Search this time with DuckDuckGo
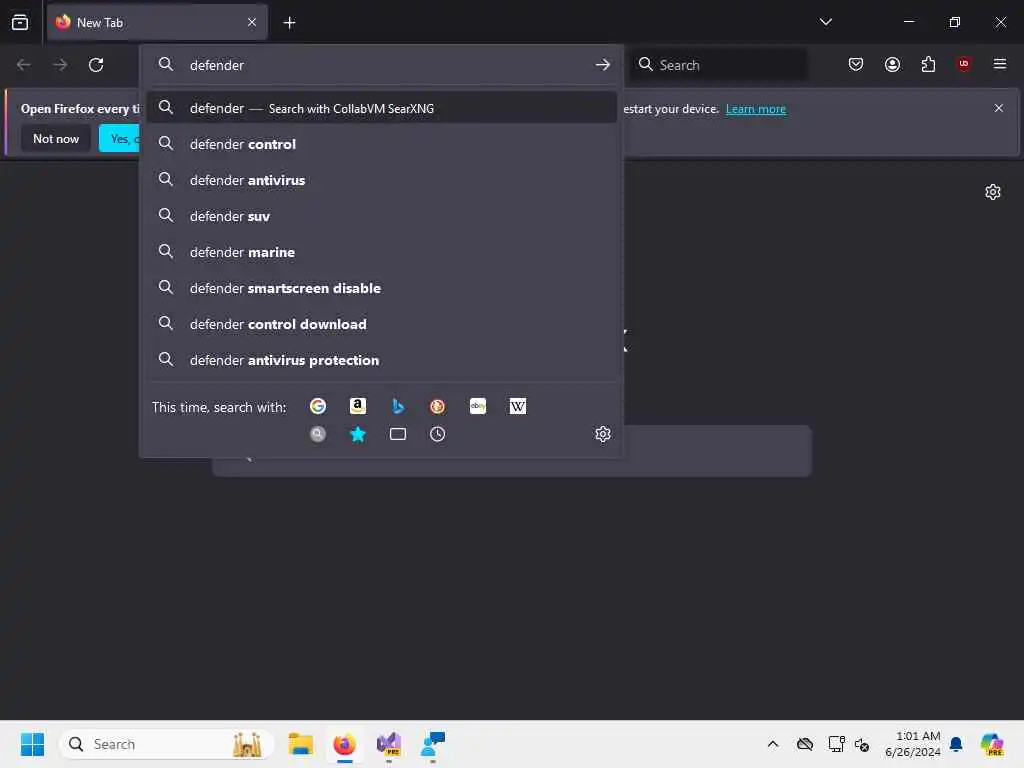Viewport: 1024px width, 768px height. coord(438,406)
